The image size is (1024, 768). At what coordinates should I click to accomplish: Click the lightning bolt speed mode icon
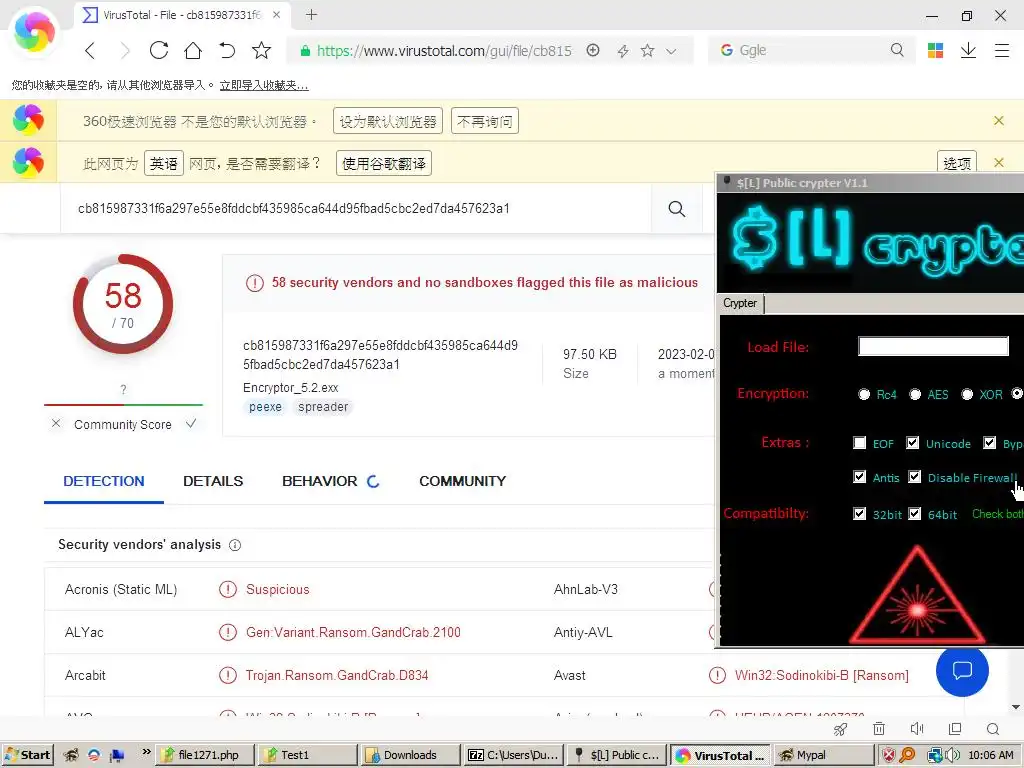623,51
